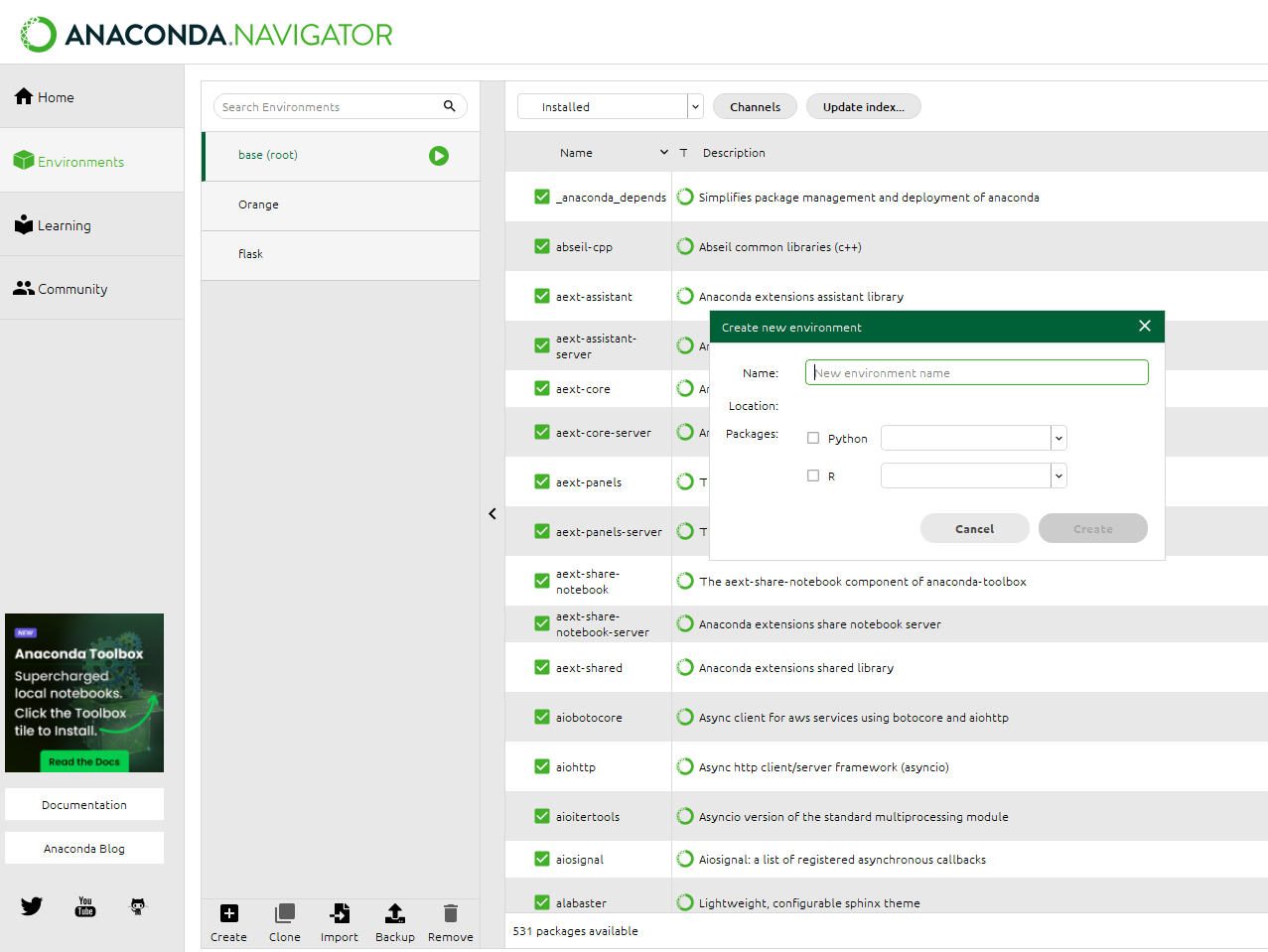Click the Description column header
Screen dimensions: 1268x952
coord(734,153)
